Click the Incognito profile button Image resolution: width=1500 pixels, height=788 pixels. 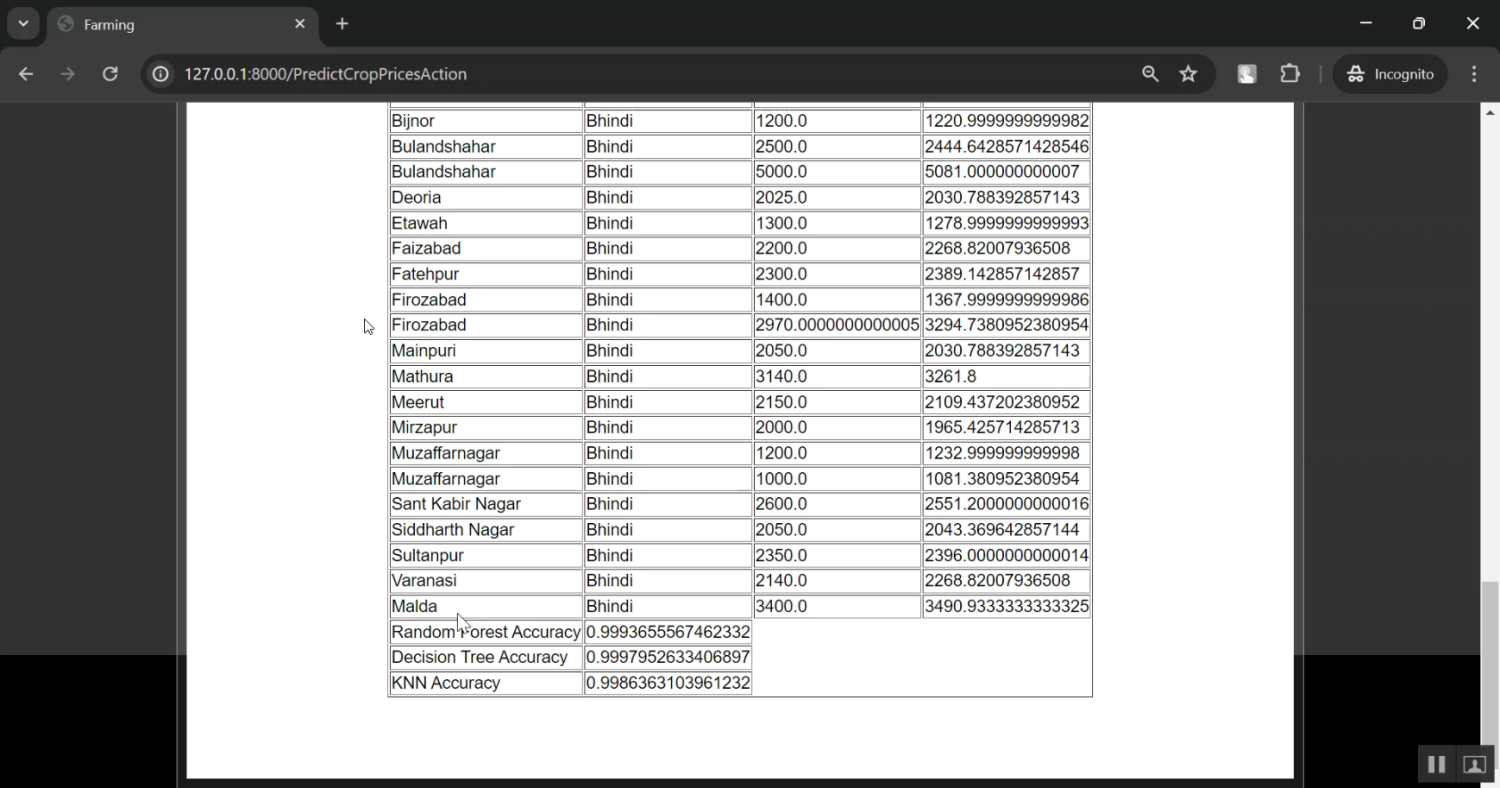click(x=1390, y=74)
